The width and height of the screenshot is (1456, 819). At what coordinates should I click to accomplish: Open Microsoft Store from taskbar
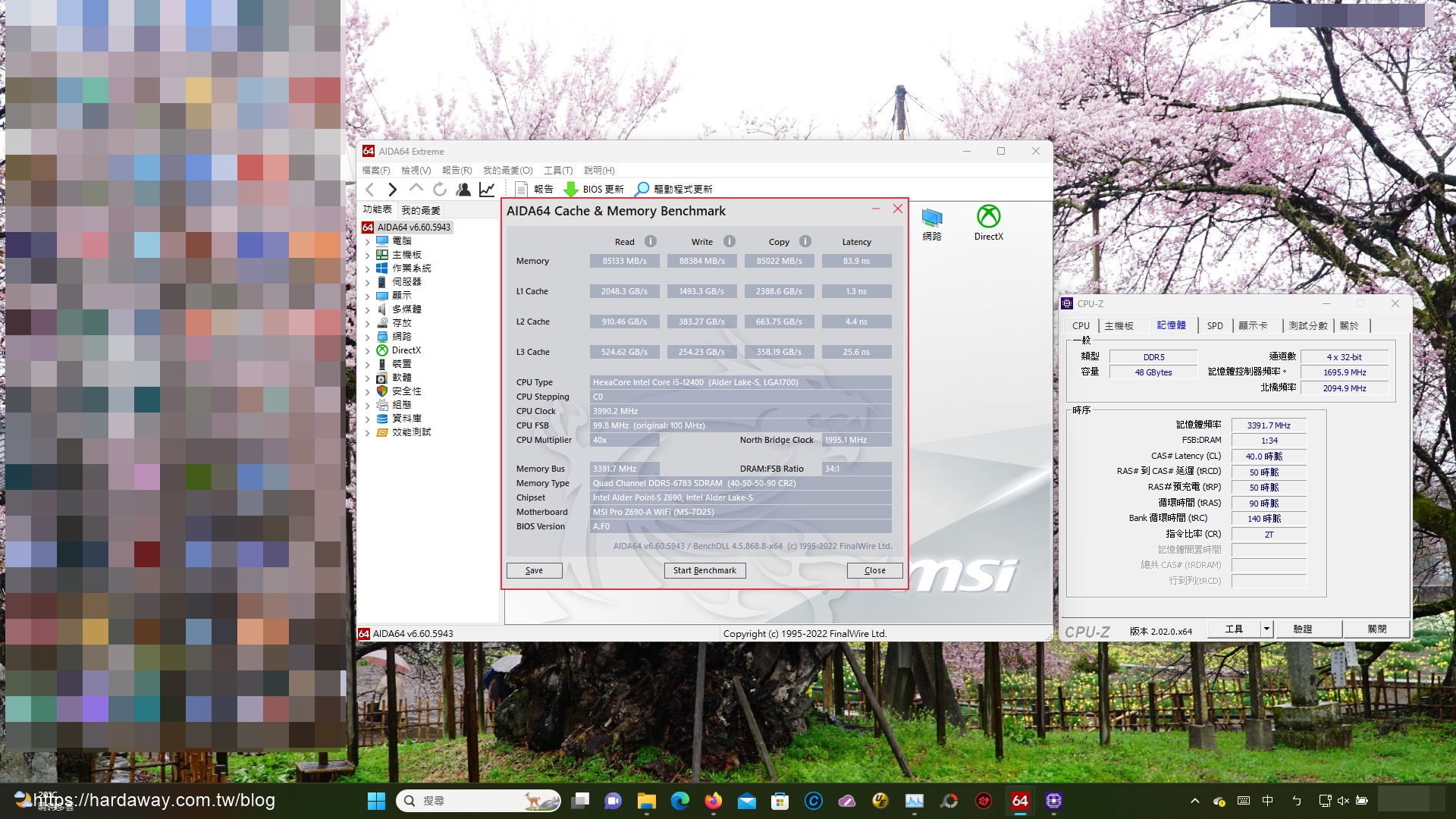[780, 801]
